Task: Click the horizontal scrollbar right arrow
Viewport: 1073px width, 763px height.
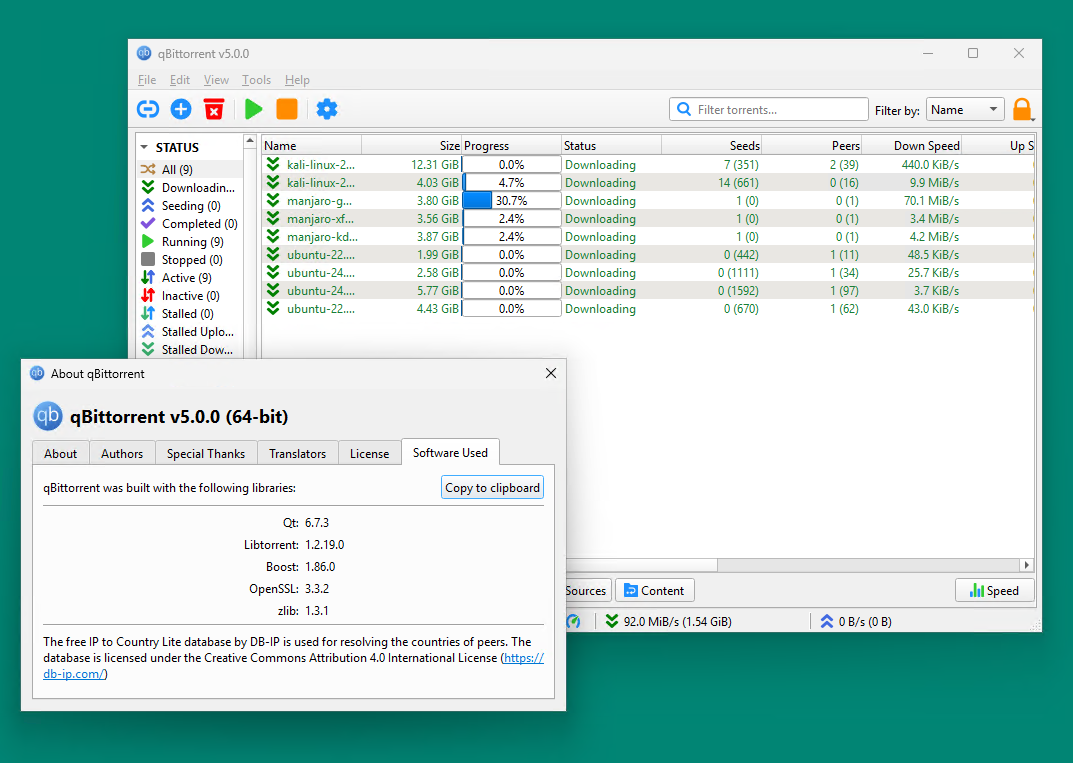Action: click(x=1026, y=565)
